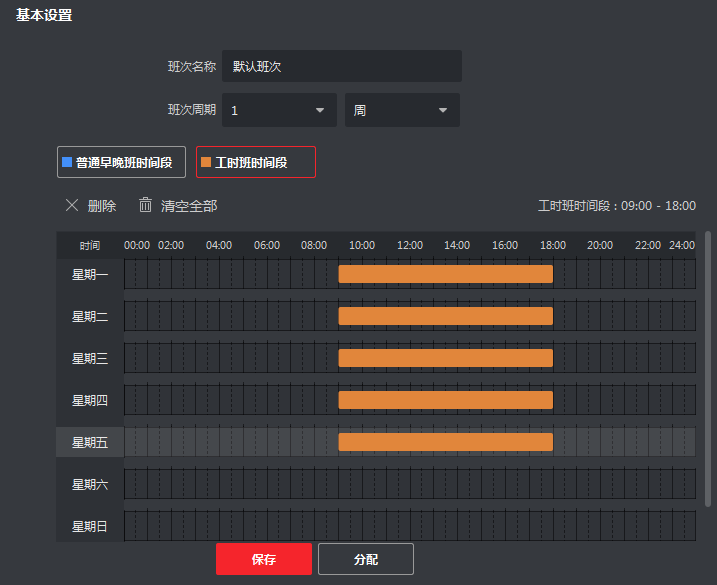Click the 时间 column header
Viewport: 717px width, 585px height.
click(x=90, y=246)
